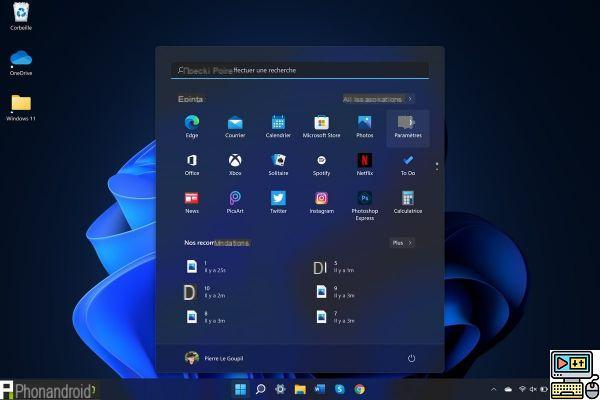
Task: Click the OneDrive cloud tray icon
Action: (x=508, y=389)
